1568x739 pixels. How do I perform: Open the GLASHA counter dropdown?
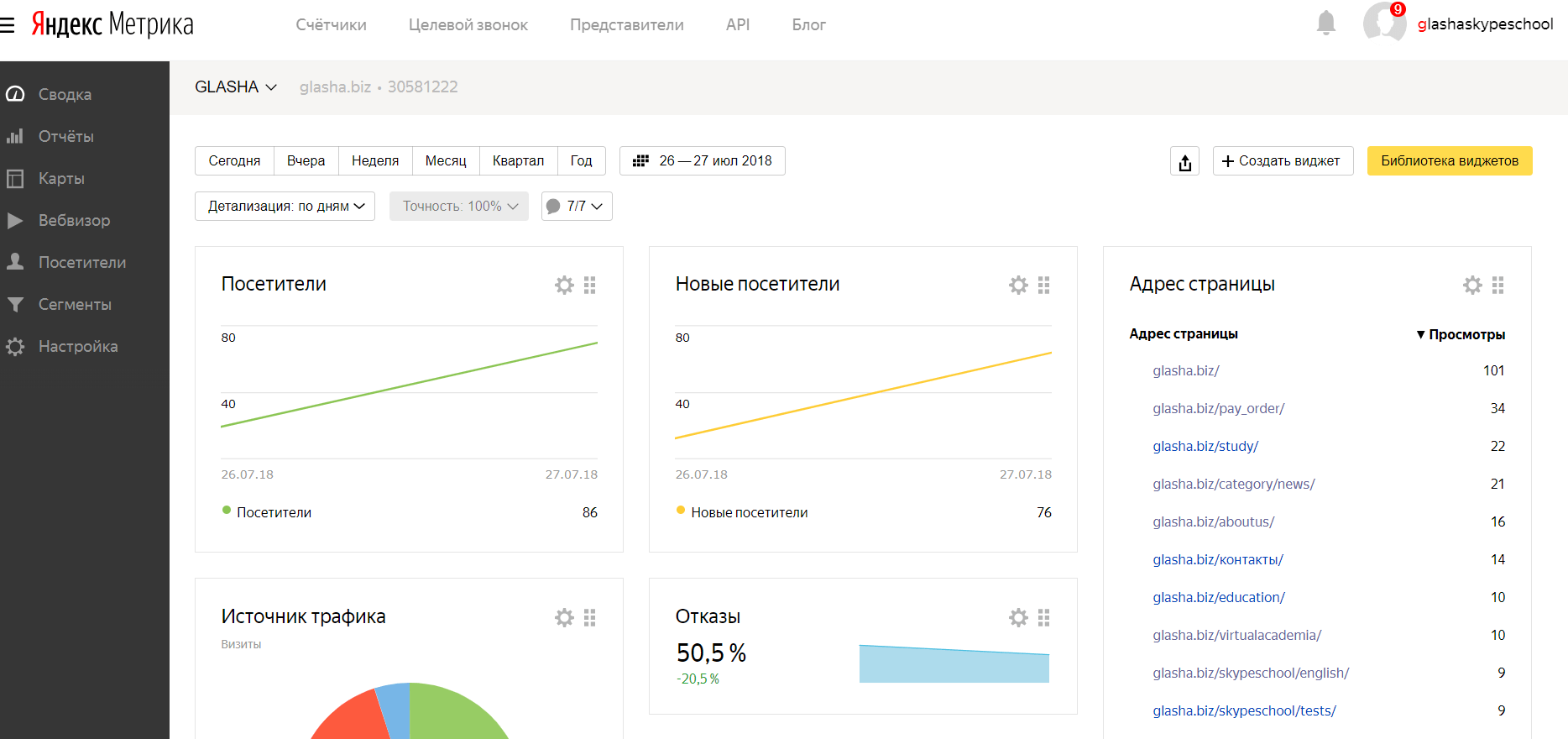236,87
